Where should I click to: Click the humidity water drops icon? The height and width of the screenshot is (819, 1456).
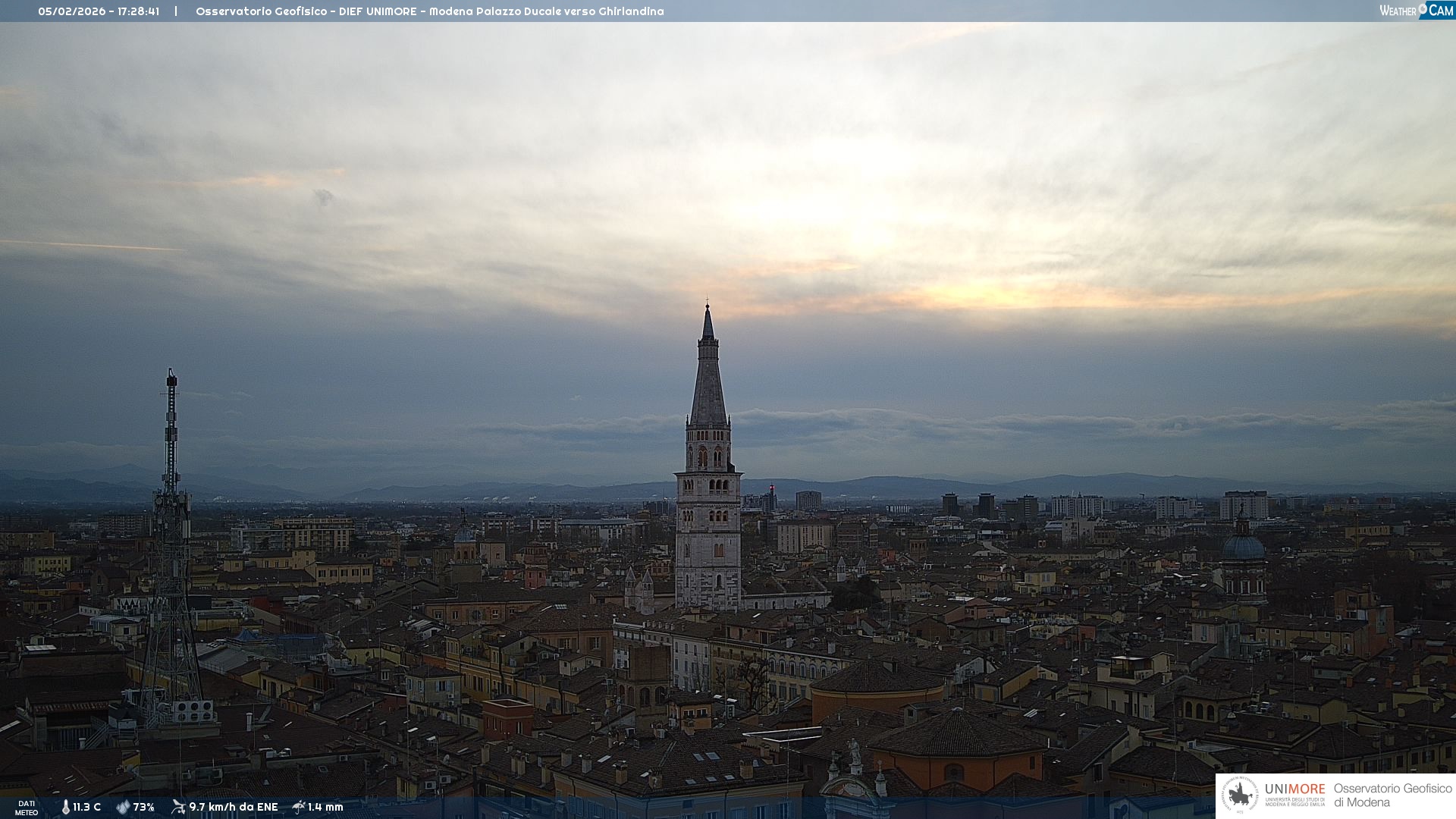point(123,807)
